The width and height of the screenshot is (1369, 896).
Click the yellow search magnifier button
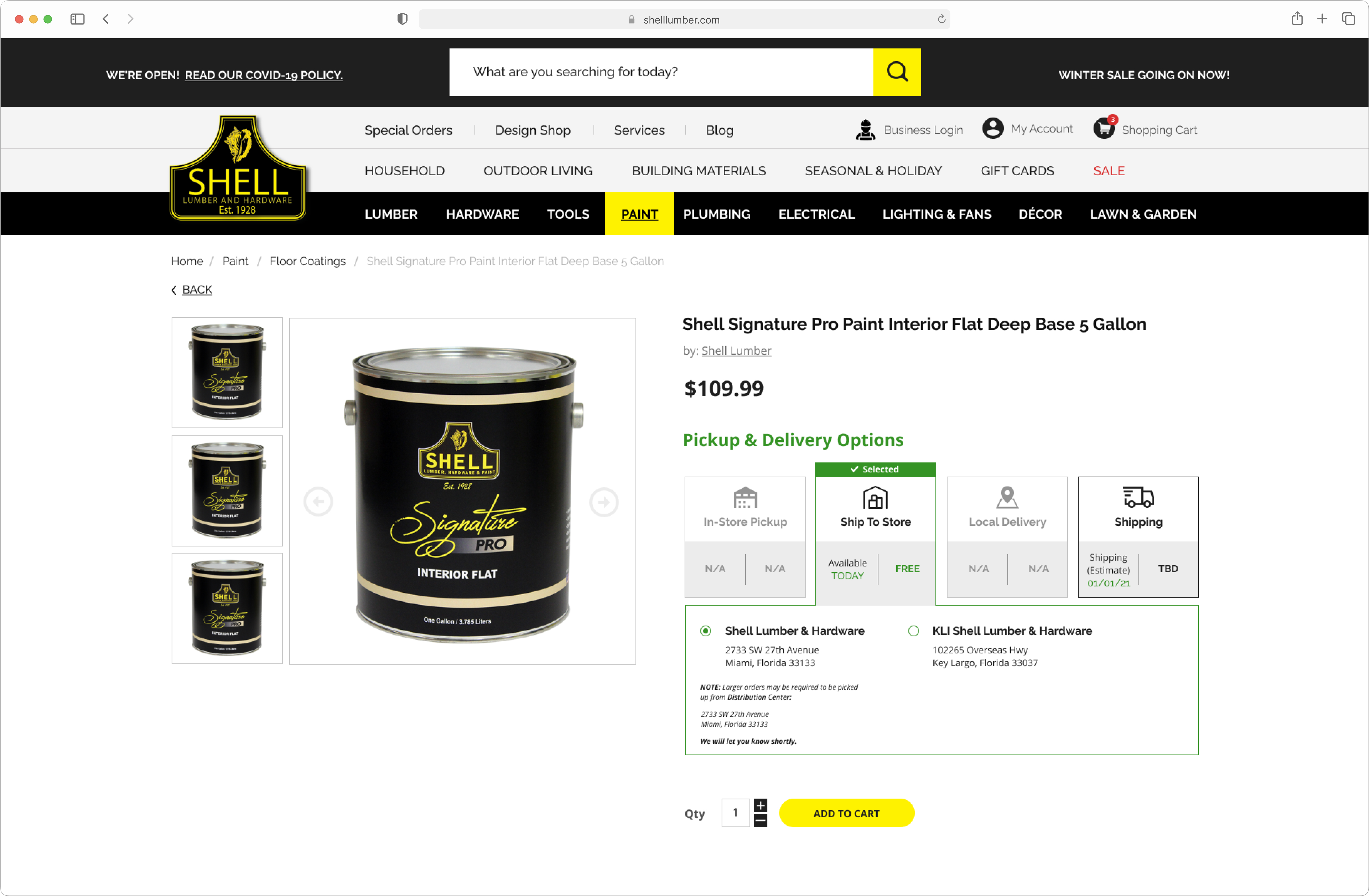(896, 72)
